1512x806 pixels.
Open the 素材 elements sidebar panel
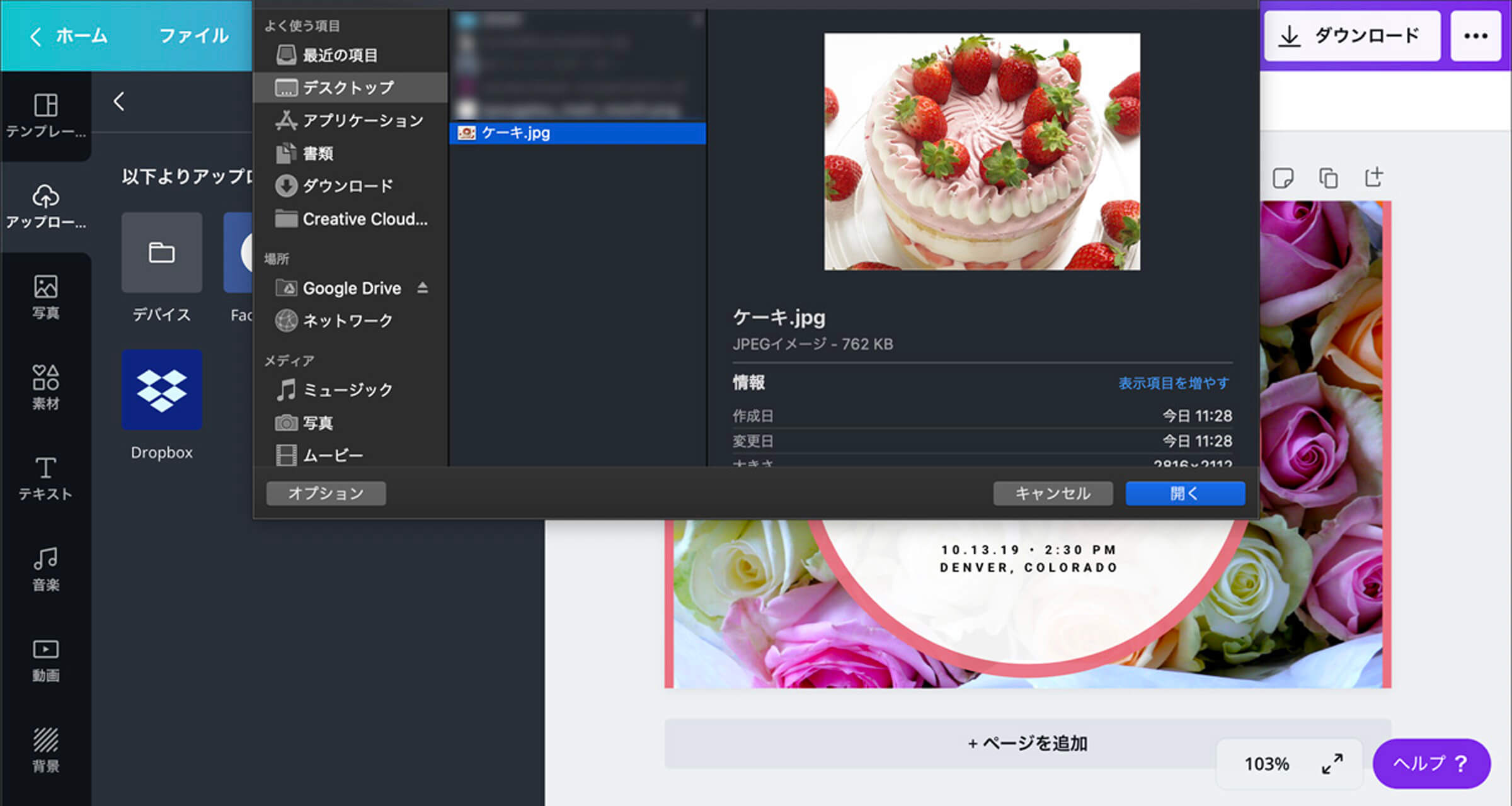coord(45,387)
